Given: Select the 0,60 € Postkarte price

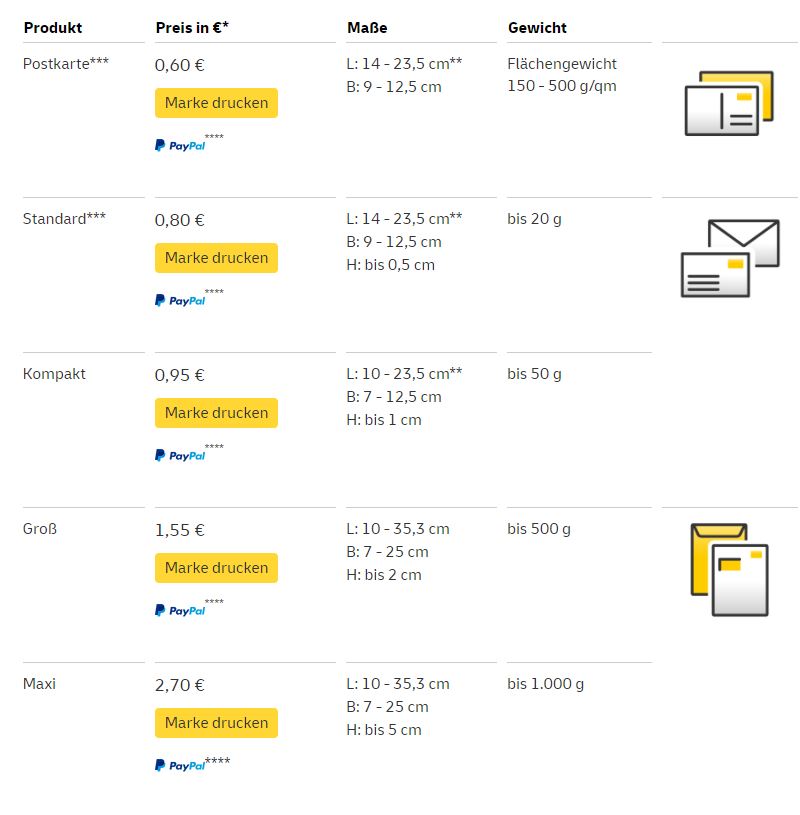Looking at the screenshot, I should (x=180, y=66).
